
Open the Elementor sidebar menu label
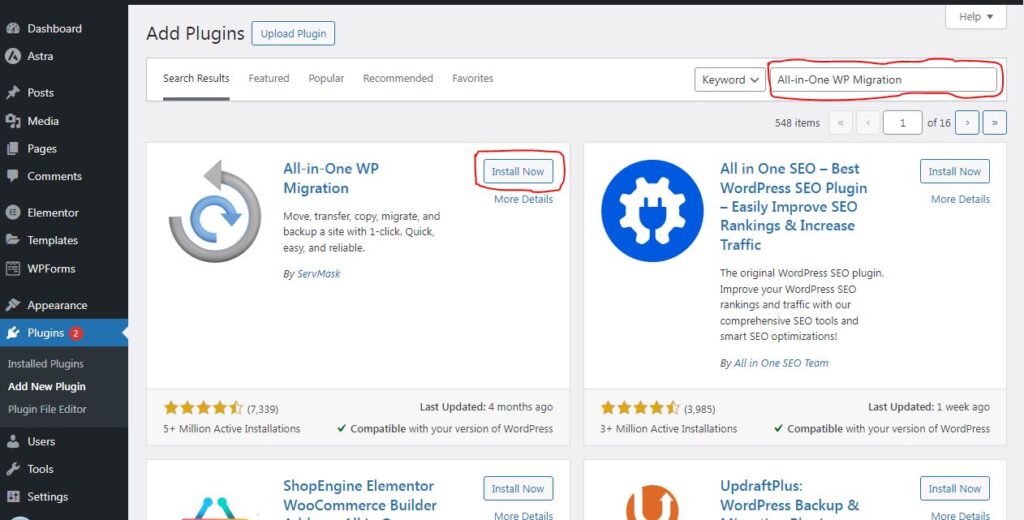pos(53,212)
